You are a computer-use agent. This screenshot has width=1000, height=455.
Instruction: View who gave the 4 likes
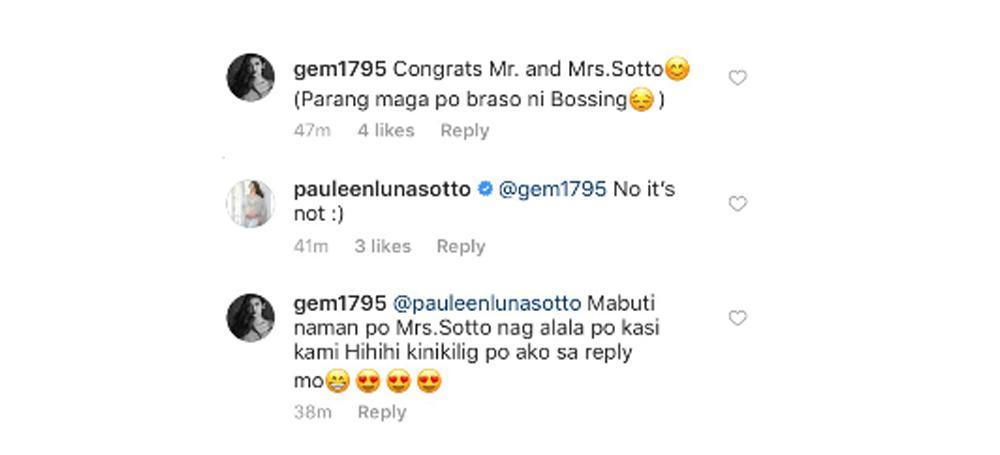(x=385, y=131)
